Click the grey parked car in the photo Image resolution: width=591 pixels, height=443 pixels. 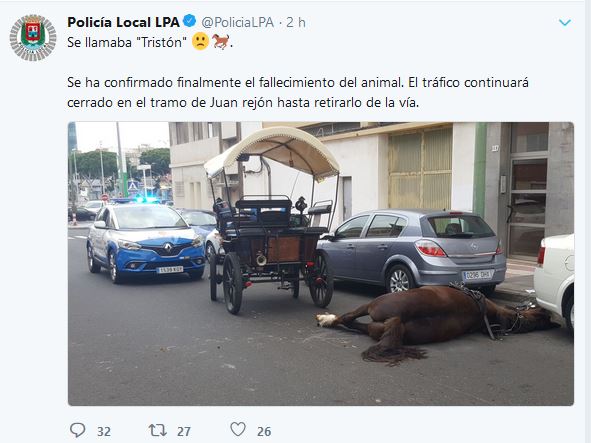[412, 251]
